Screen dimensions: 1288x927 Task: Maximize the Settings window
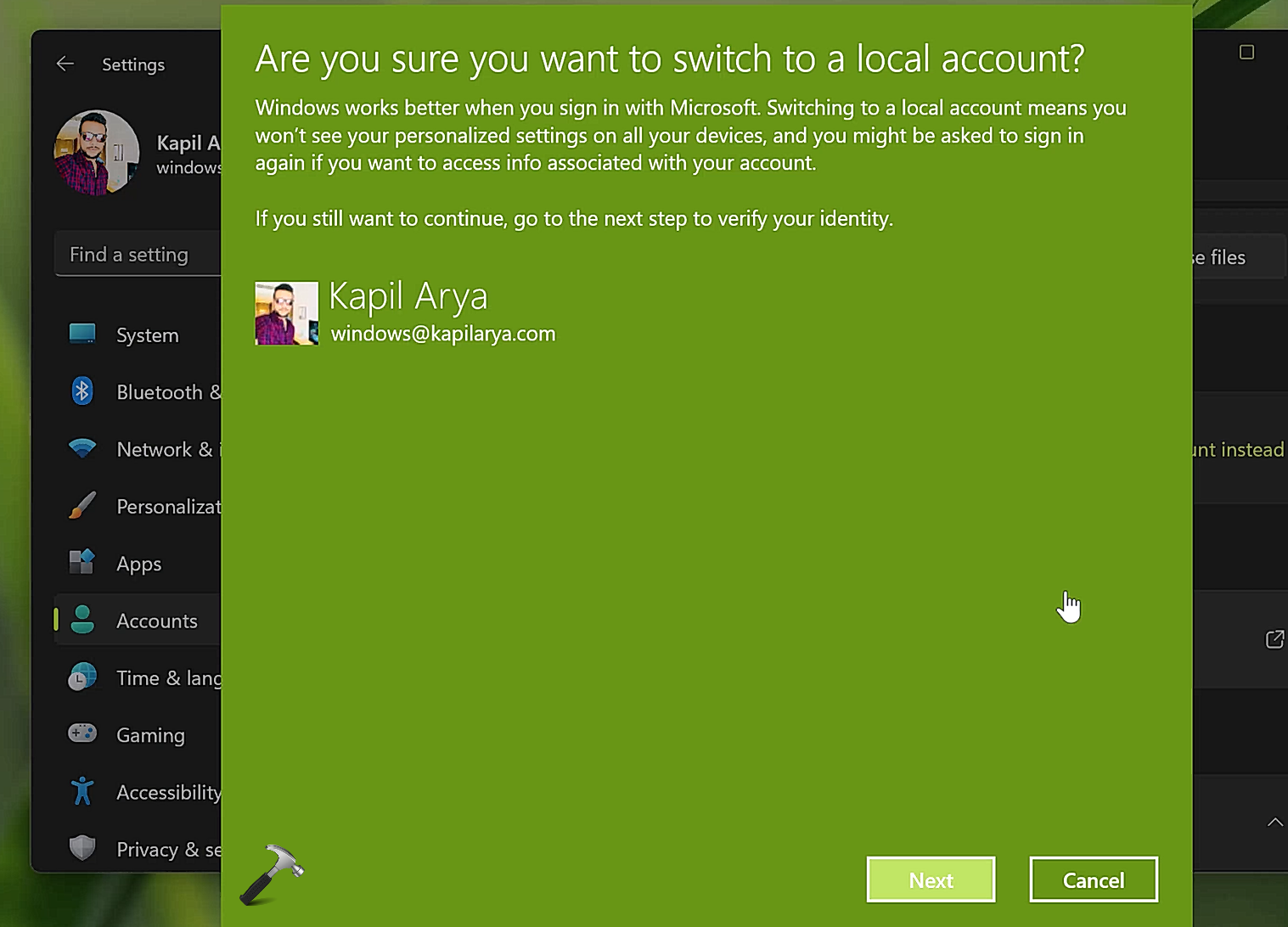pyautogui.click(x=1246, y=53)
